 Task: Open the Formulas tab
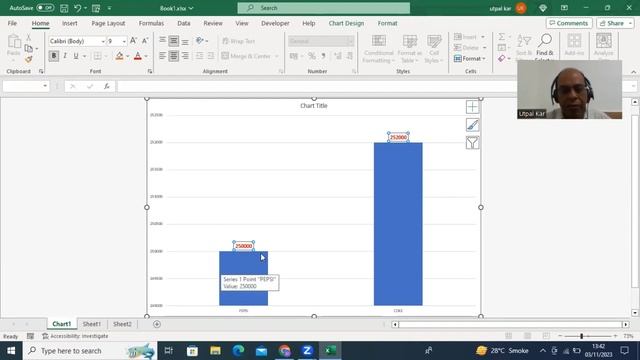[151, 23]
